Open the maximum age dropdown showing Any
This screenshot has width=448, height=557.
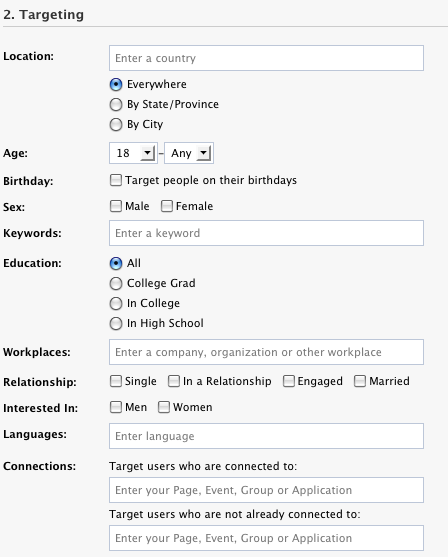coord(189,153)
